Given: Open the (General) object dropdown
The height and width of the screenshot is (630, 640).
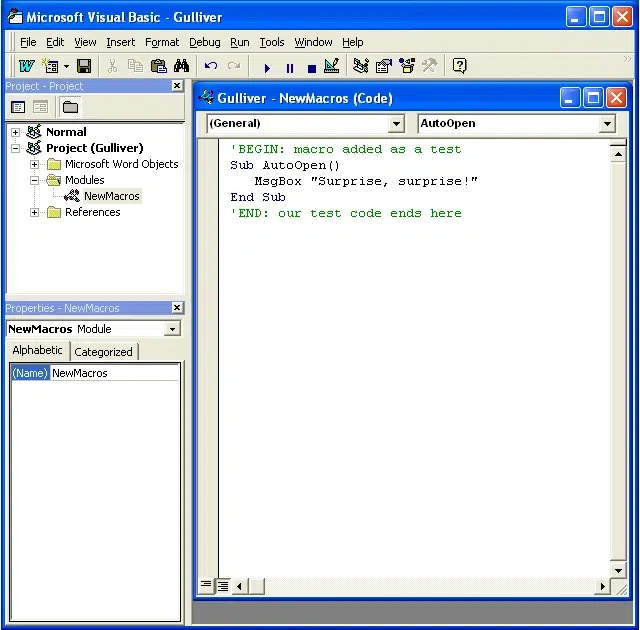Looking at the screenshot, I should pyautogui.click(x=396, y=124).
